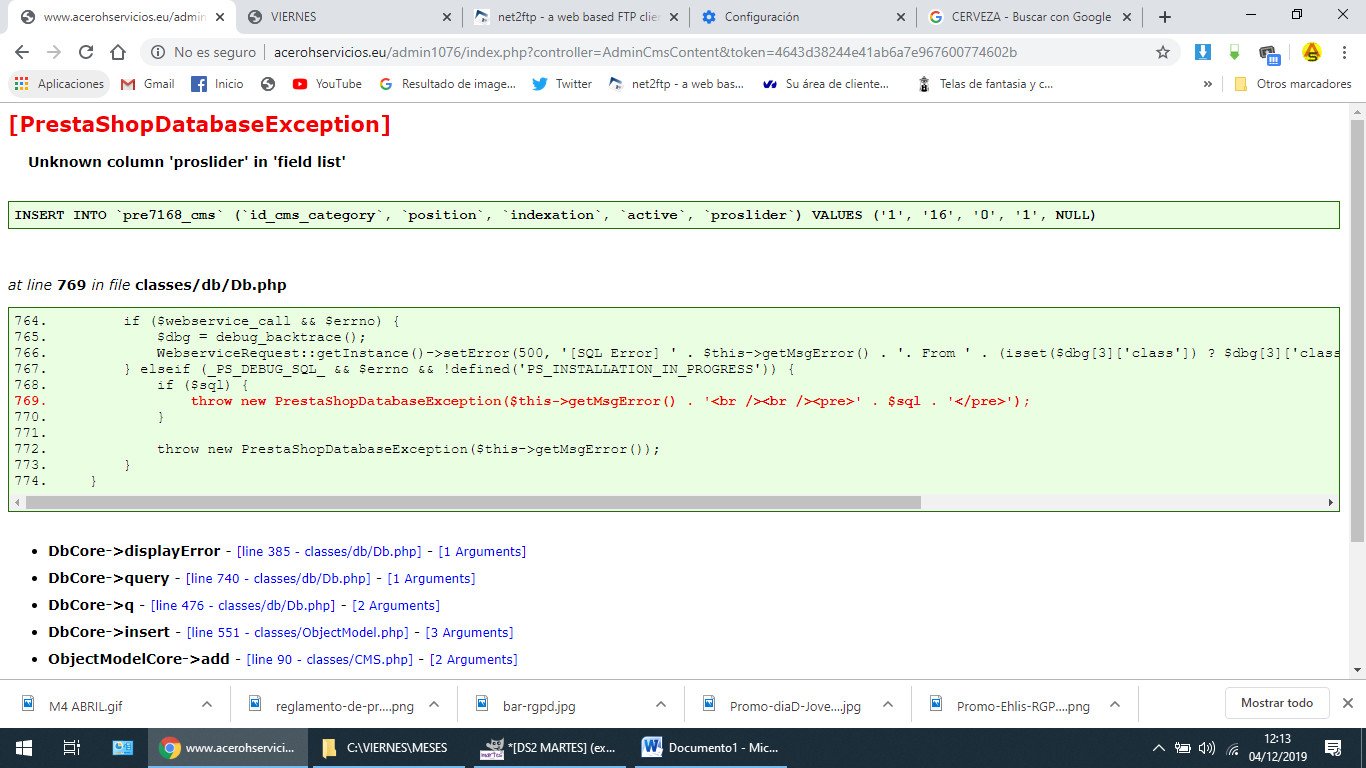Click the scroll-right arrow of the code box
Screen dimensions: 1366x768
(1331, 502)
